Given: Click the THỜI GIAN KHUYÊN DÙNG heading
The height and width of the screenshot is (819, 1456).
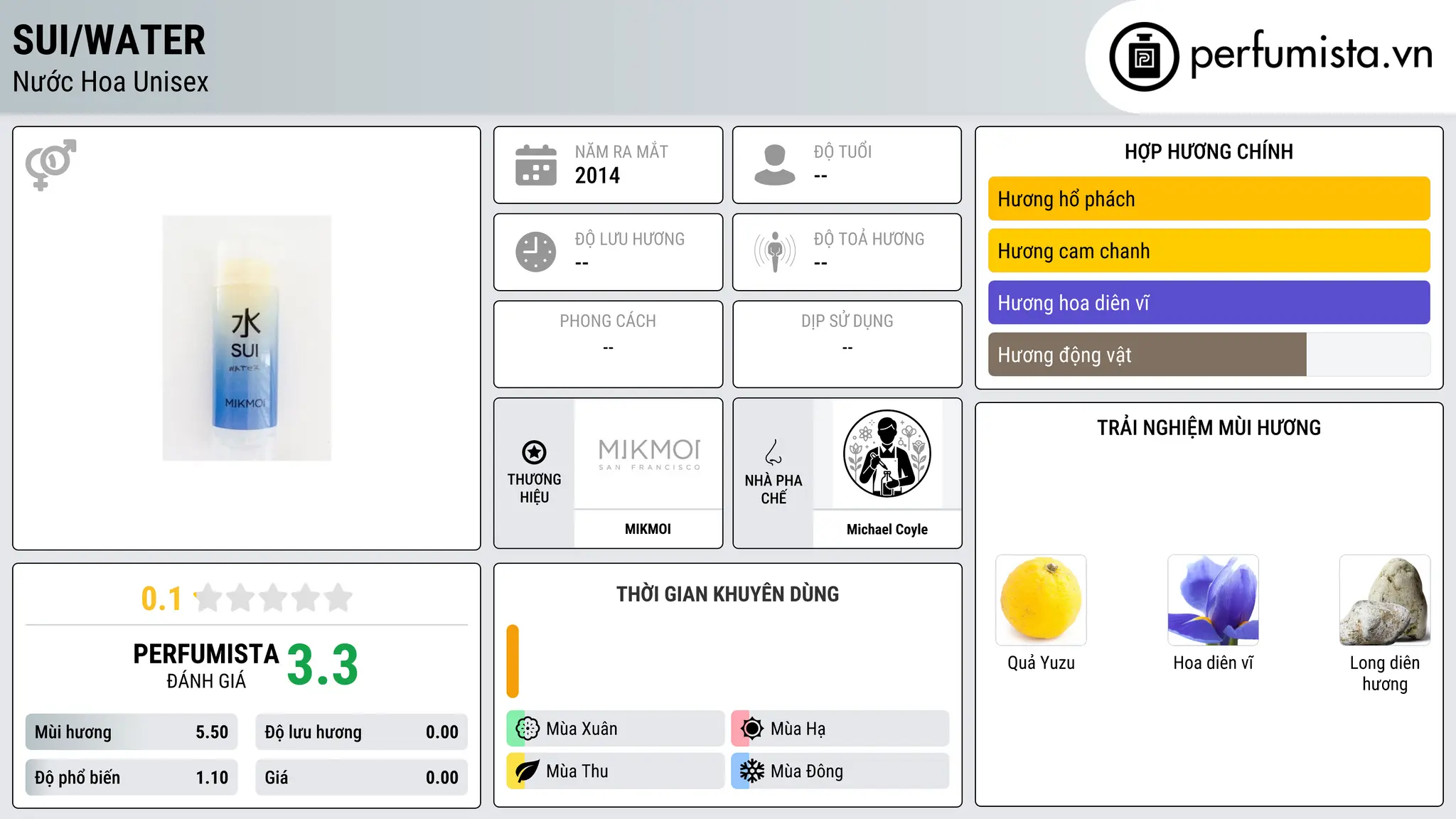Looking at the screenshot, I should tap(728, 594).
